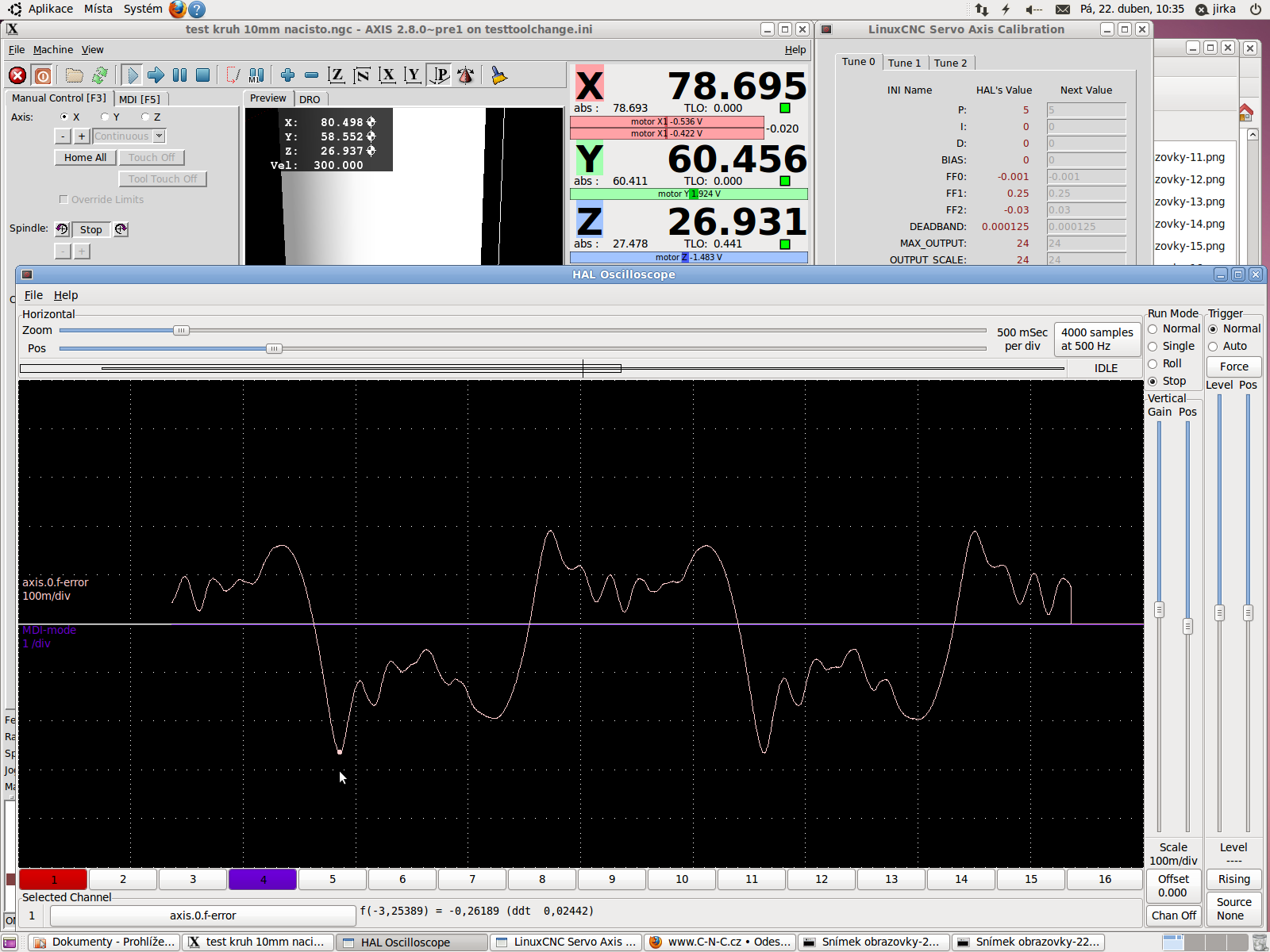1270x952 pixels.
Task: Click the Chan Off button
Action: click(x=1173, y=916)
